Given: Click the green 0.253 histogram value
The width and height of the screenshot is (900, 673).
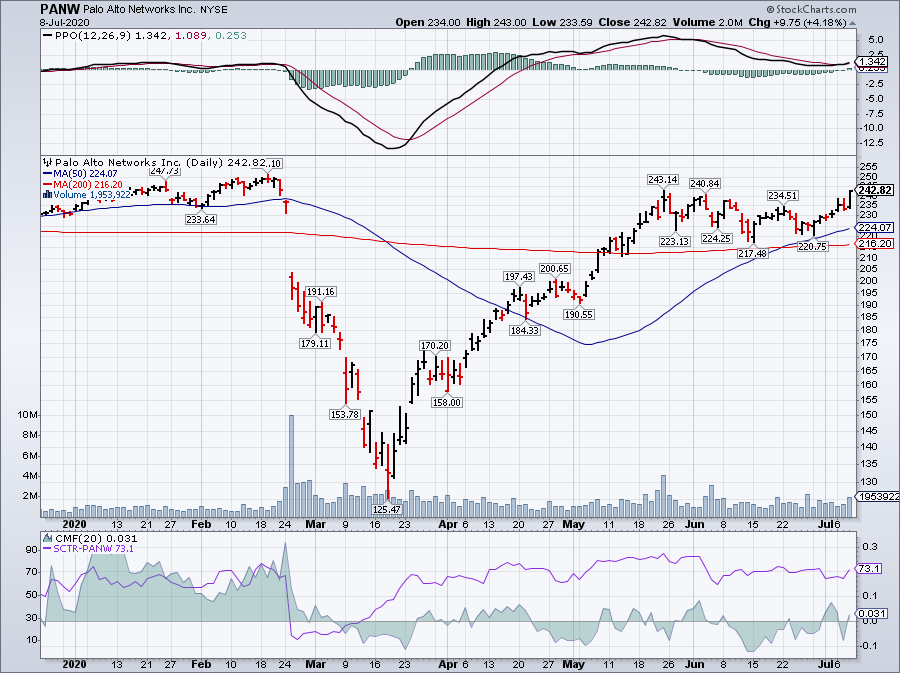Looking at the screenshot, I should 231,36.
